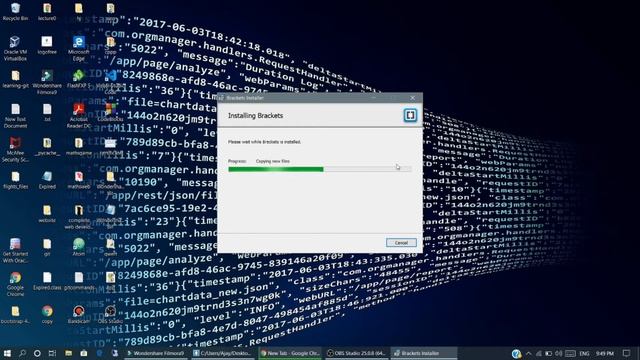The image size is (640, 360).
Task: Select the Atom desktop shortcut
Action: pyautogui.click(x=79, y=247)
